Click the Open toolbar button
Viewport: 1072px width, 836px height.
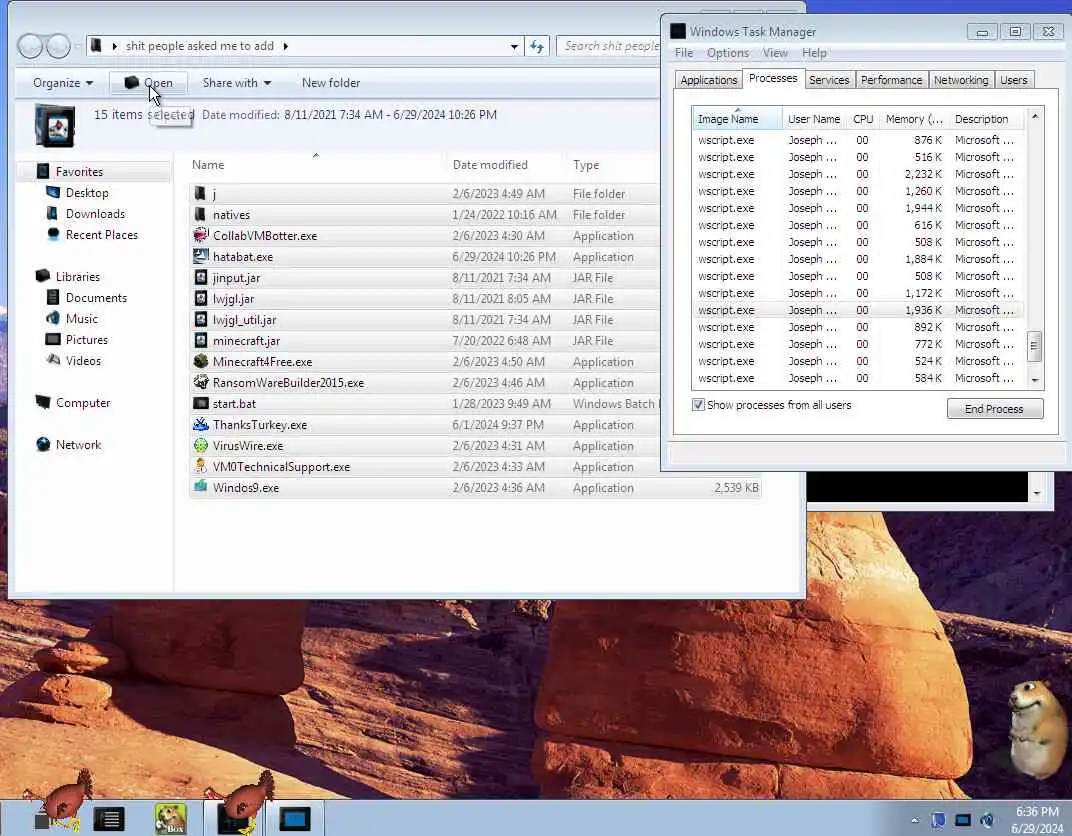point(148,83)
